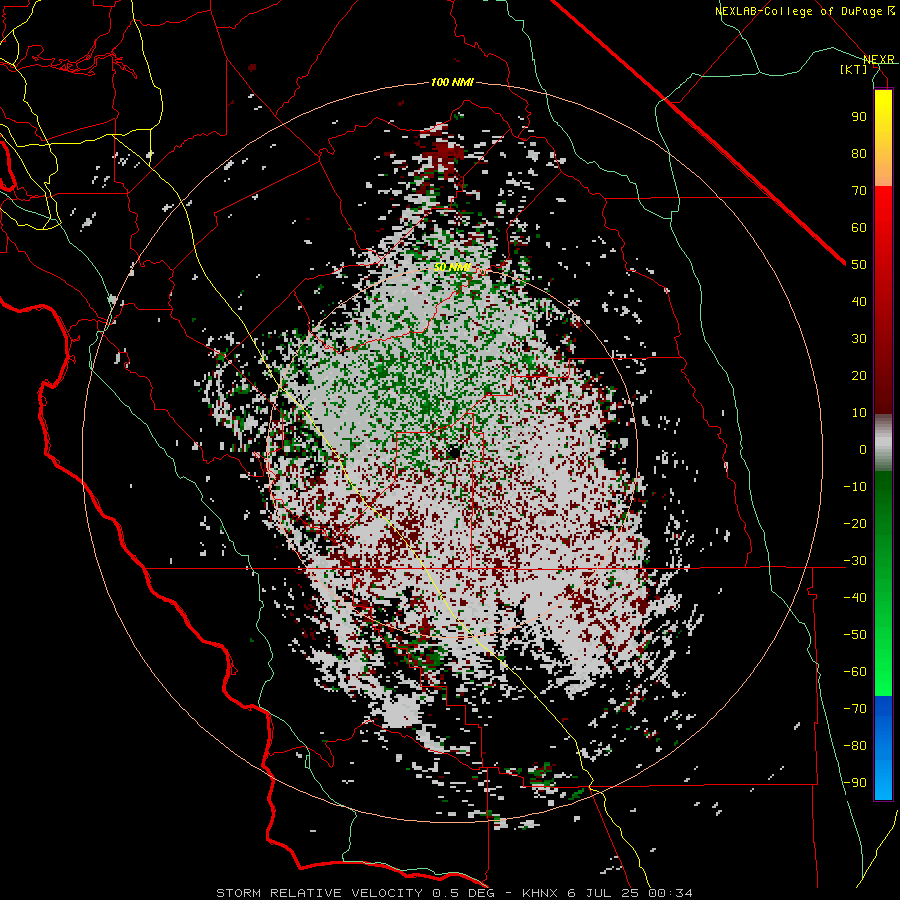Viewport: 900px width, 900px height.
Task: Click the 0 value on velocity scale
Action: click(863, 449)
